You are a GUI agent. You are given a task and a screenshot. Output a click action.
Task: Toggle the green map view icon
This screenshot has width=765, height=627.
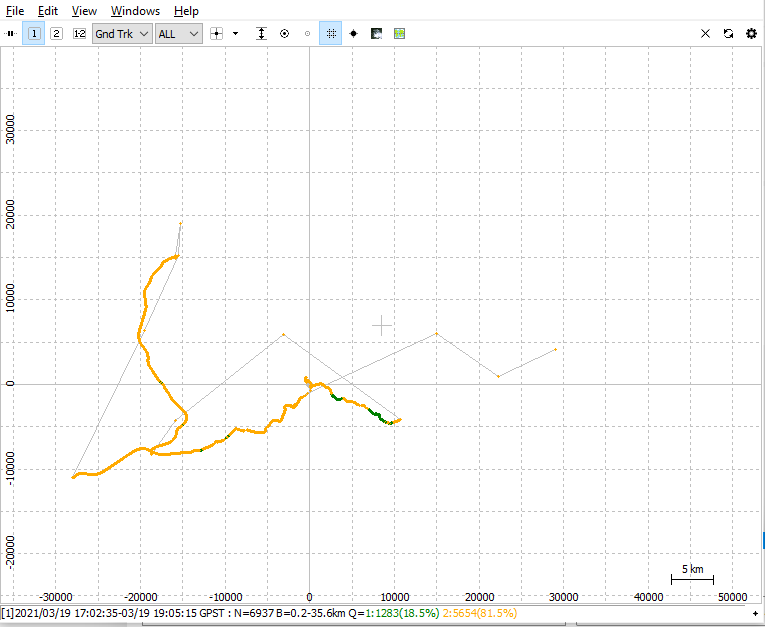(x=400, y=34)
